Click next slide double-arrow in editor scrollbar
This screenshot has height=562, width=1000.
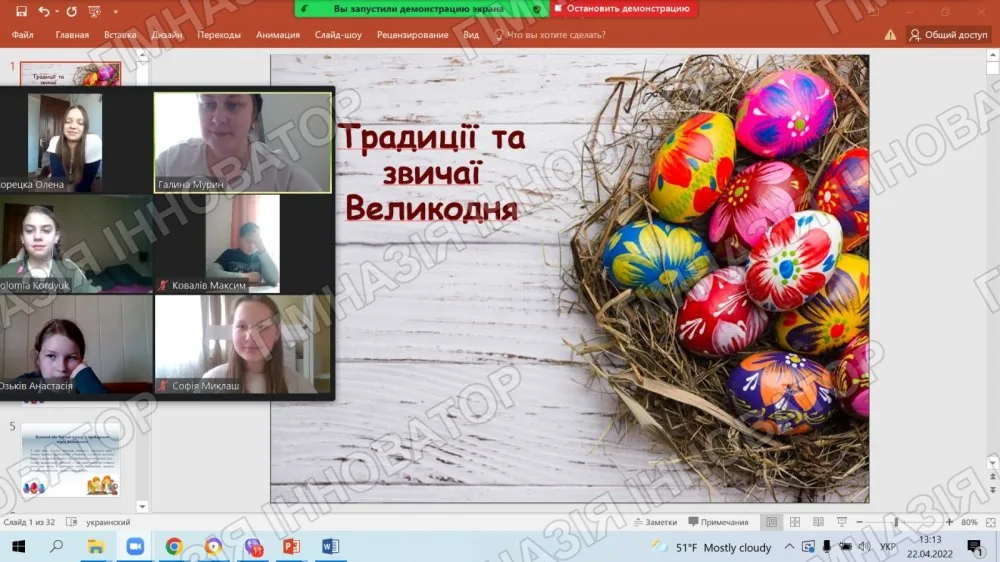pos(992,490)
